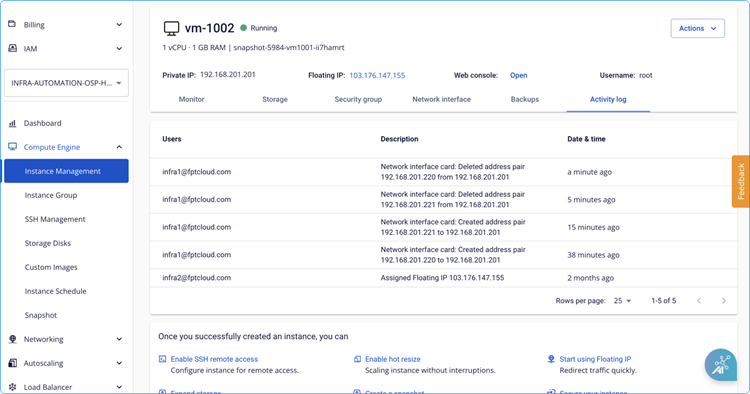Click the Dashboard chart icon
The image size is (750, 394).
[12, 123]
